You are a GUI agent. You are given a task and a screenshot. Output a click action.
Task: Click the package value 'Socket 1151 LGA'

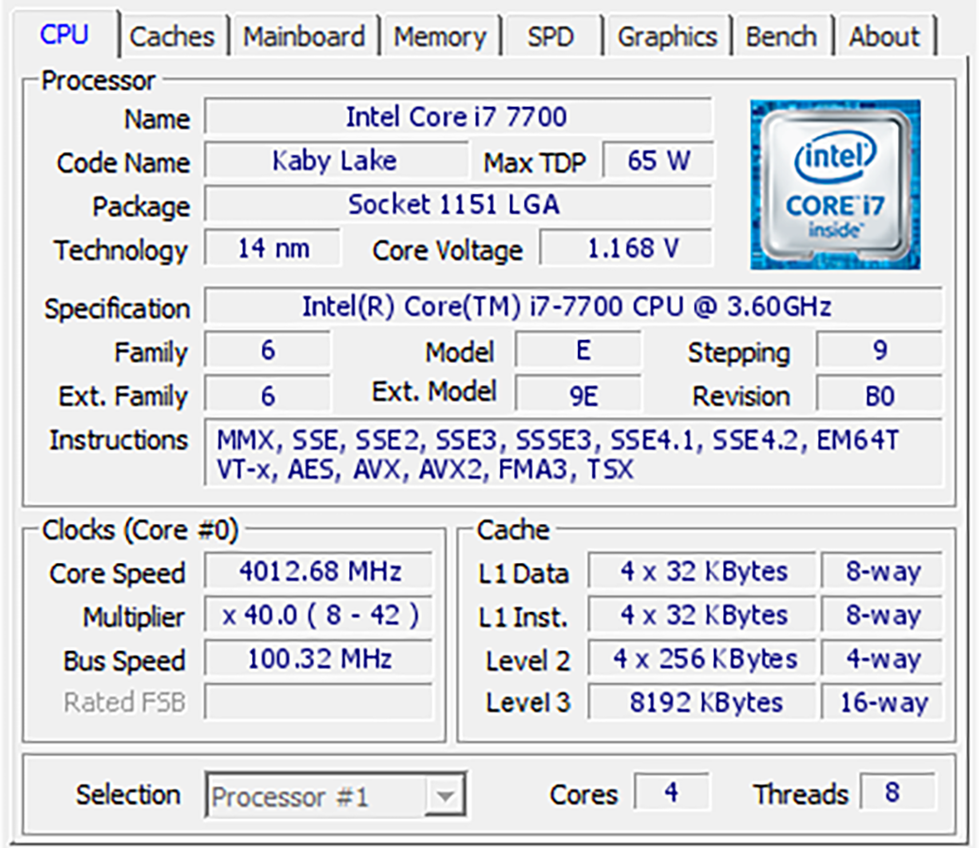pyautogui.click(x=458, y=204)
